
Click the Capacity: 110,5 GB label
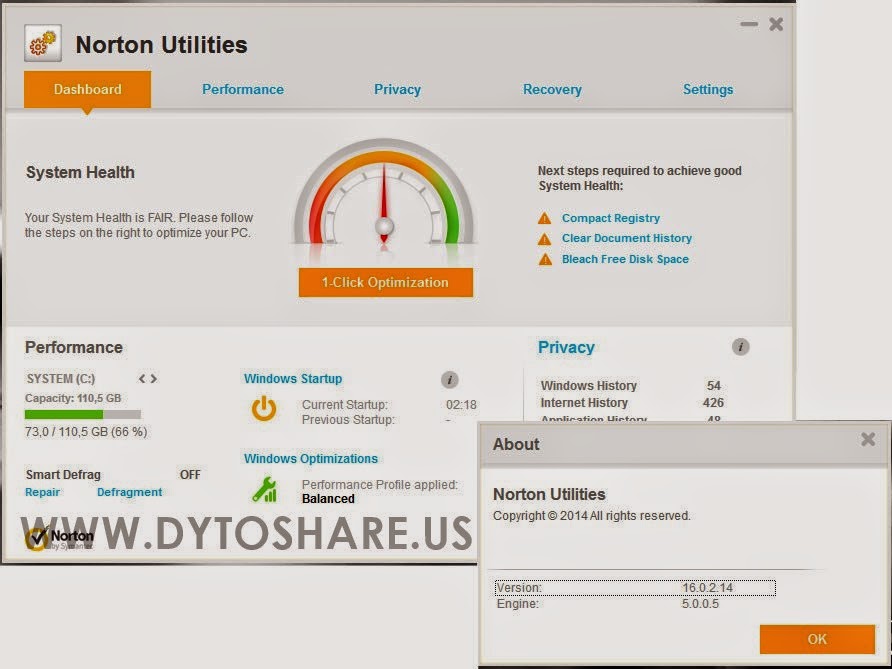coord(73,398)
